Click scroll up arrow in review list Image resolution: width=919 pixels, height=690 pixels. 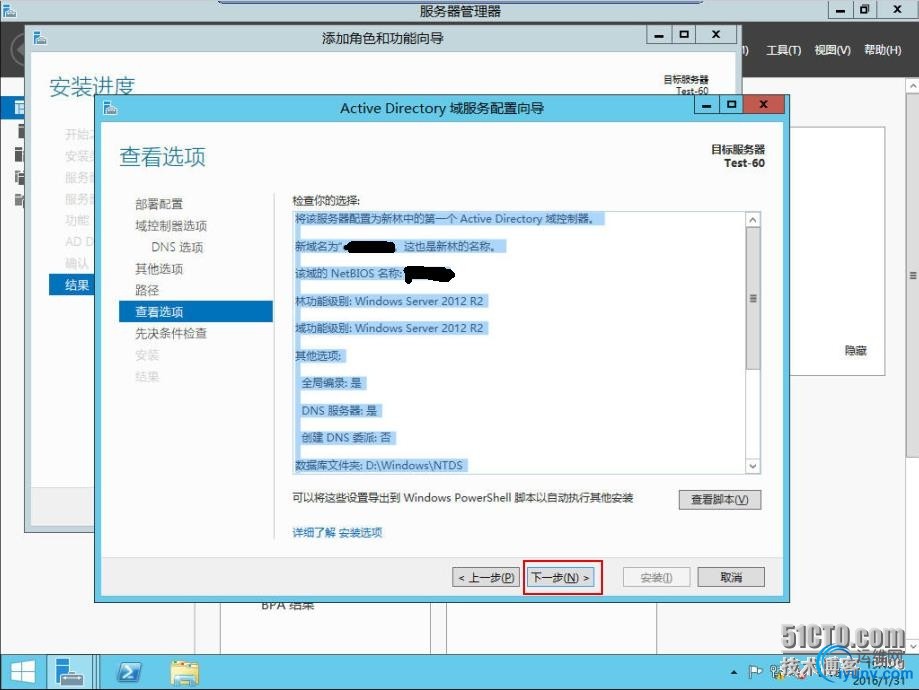753,219
